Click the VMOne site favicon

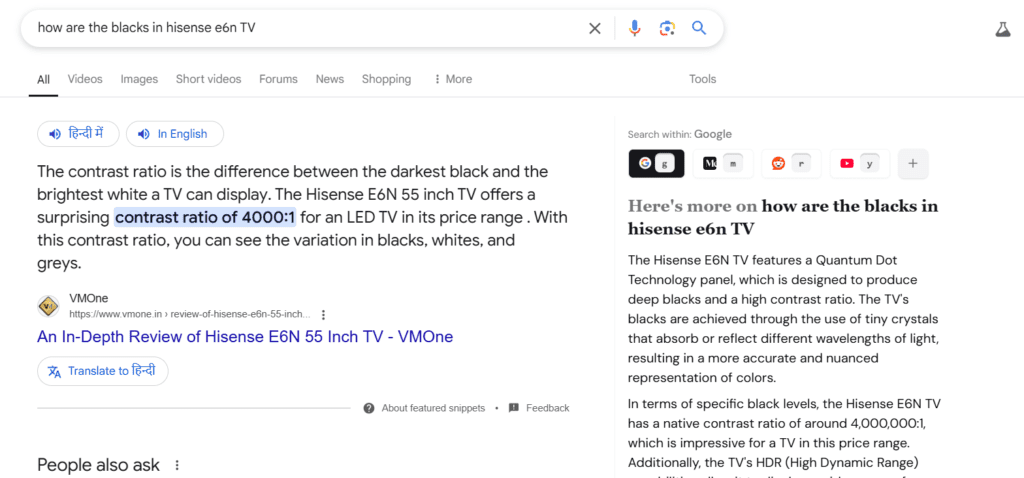[48, 306]
